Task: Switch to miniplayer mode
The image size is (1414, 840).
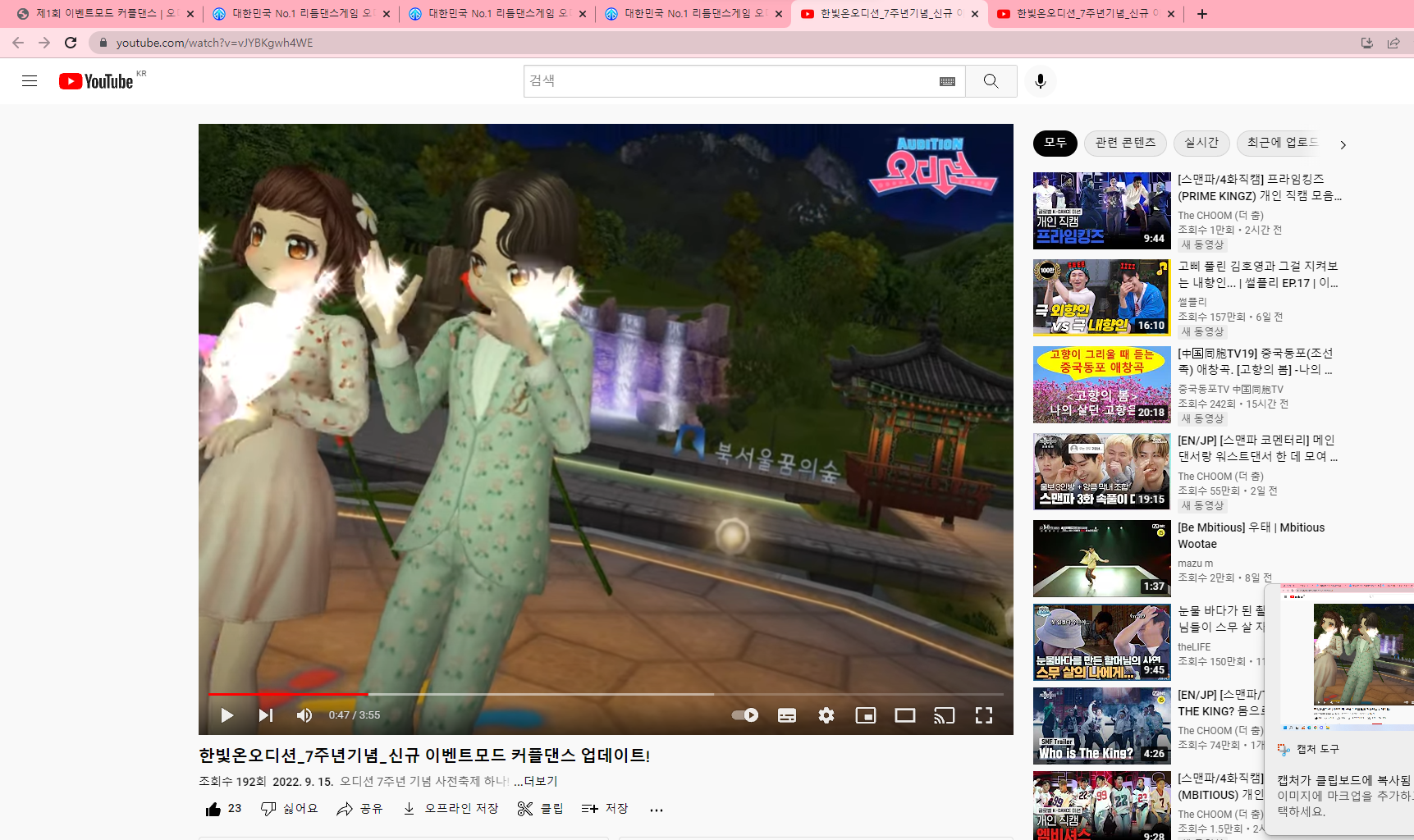Action: pyautogui.click(x=866, y=715)
